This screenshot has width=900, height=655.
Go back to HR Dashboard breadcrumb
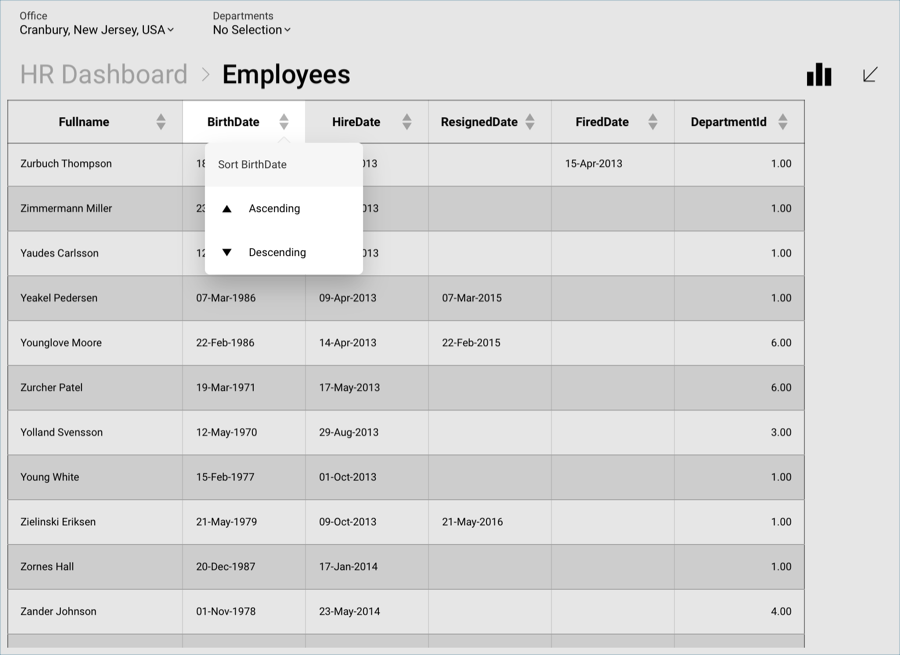[x=104, y=75]
